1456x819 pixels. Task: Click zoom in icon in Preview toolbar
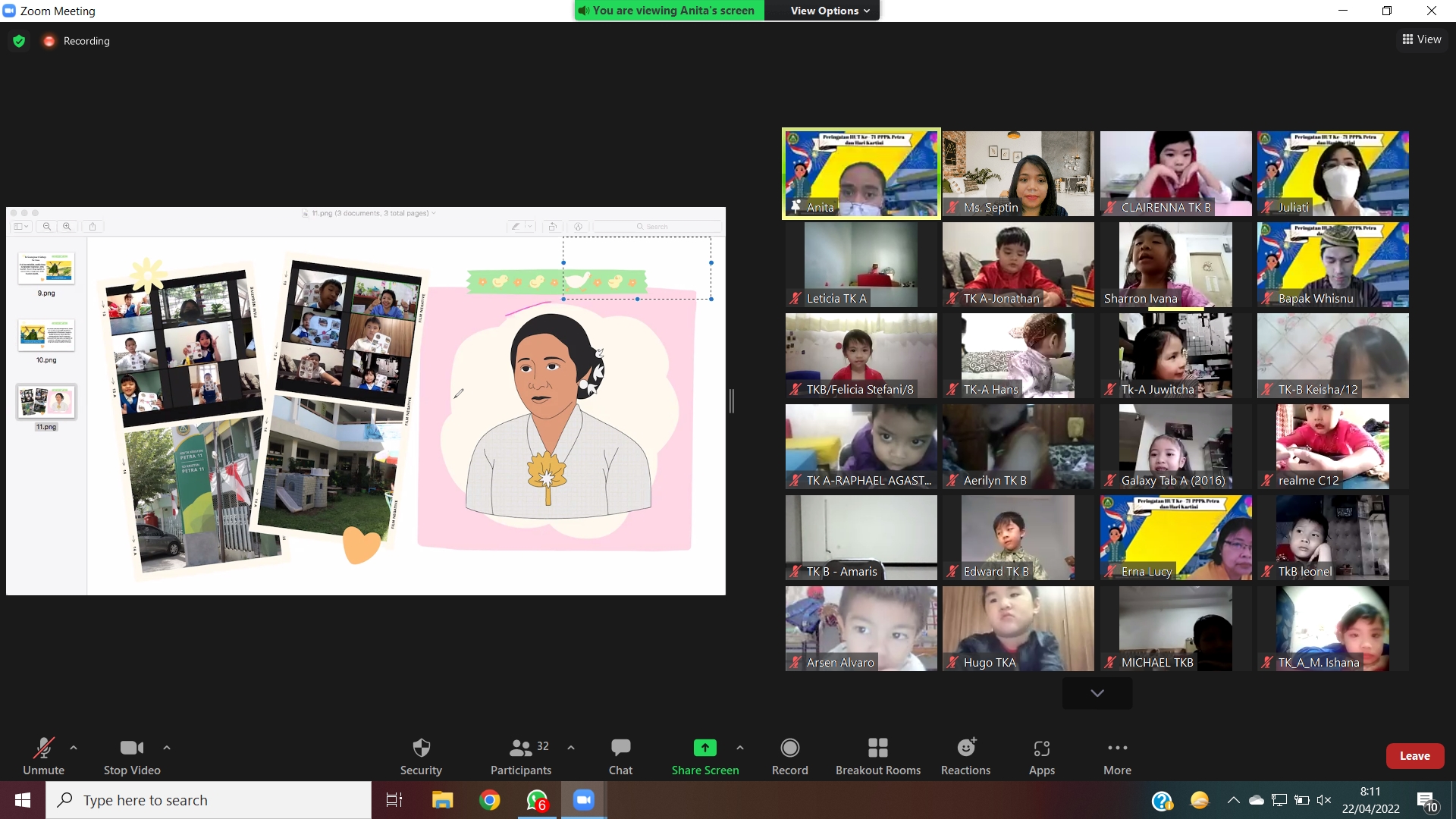pos(67,226)
